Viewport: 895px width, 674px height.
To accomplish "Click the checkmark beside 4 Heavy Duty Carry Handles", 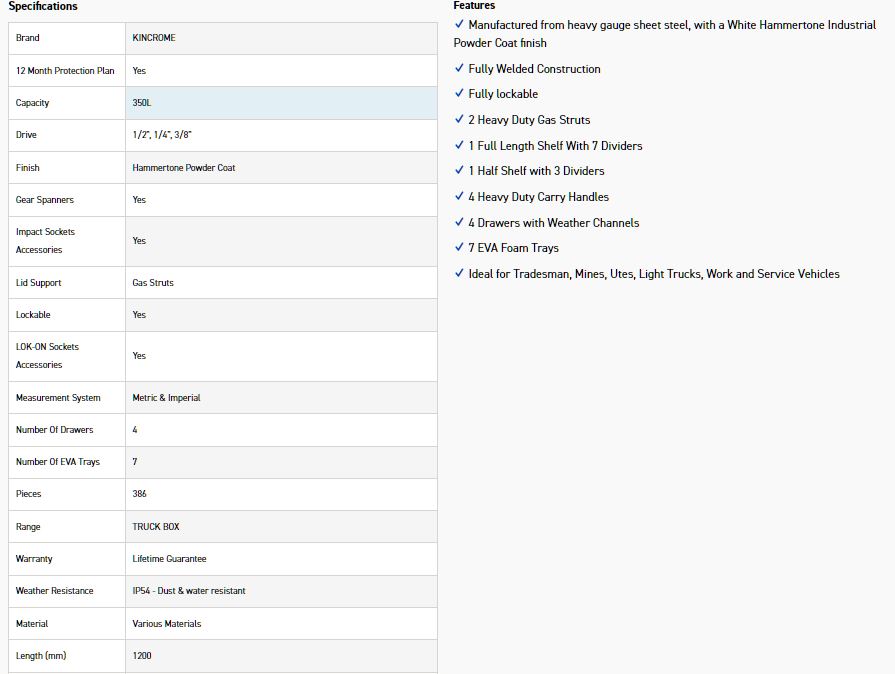I will pyautogui.click(x=459, y=196).
